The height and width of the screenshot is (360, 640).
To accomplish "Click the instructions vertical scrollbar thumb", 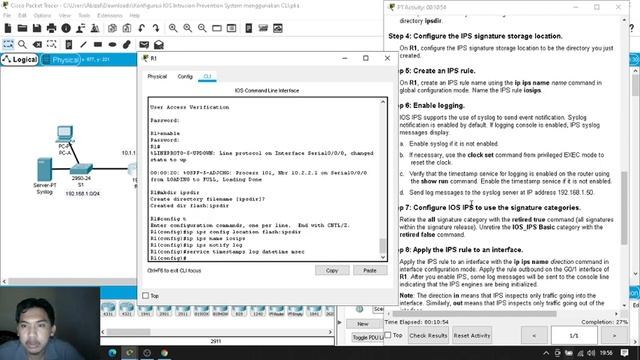I will click(x=624, y=208).
